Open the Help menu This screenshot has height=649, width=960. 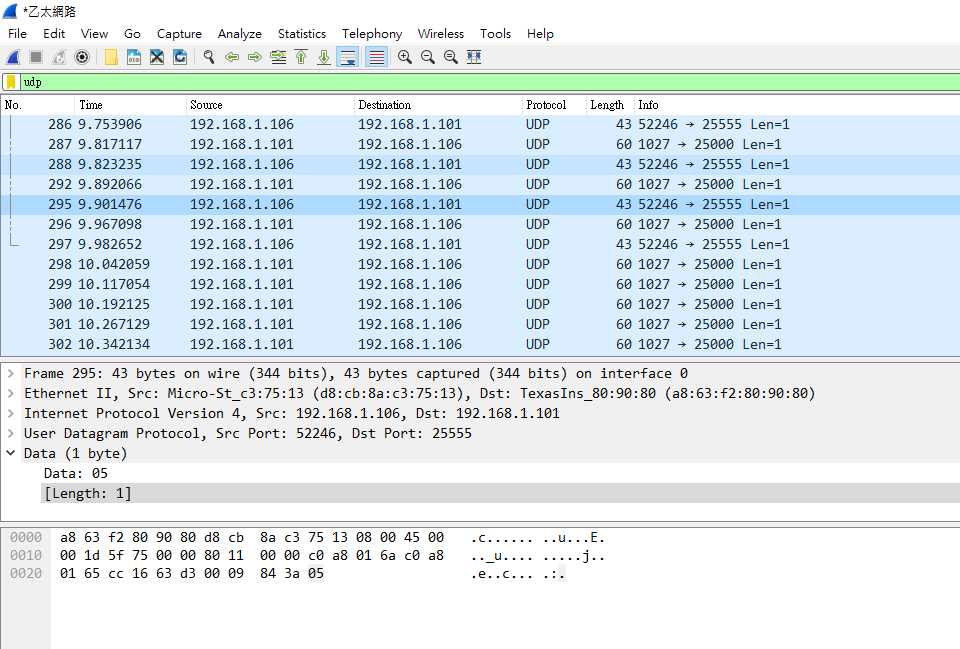540,34
